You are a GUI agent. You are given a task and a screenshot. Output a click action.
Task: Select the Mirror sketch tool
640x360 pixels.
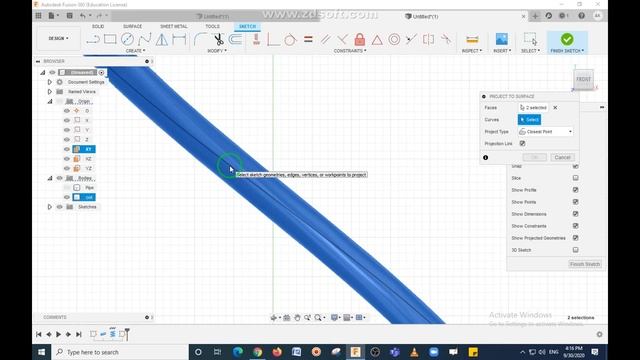click(x=162, y=39)
